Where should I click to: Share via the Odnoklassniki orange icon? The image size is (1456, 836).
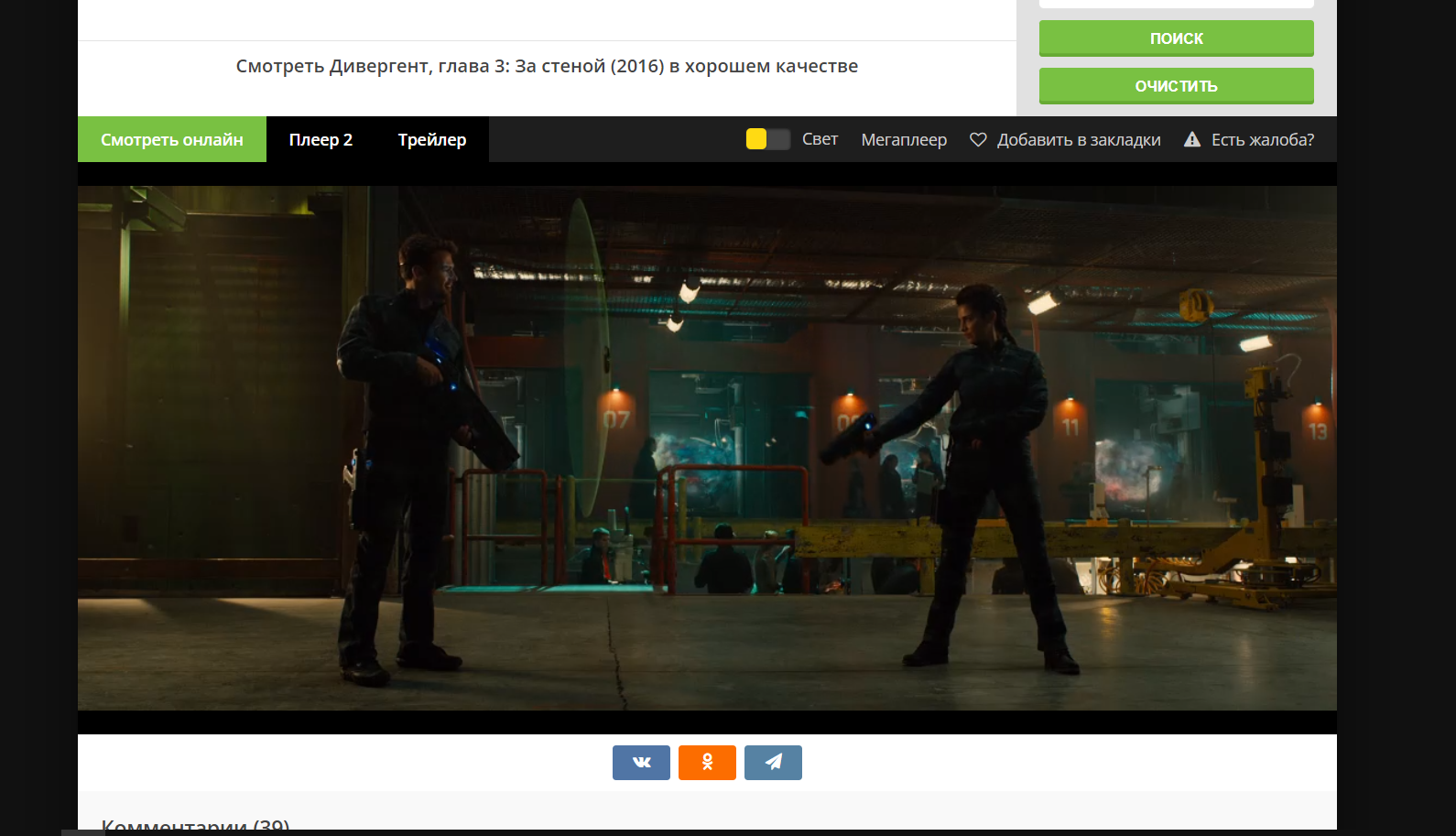(707, 763)
